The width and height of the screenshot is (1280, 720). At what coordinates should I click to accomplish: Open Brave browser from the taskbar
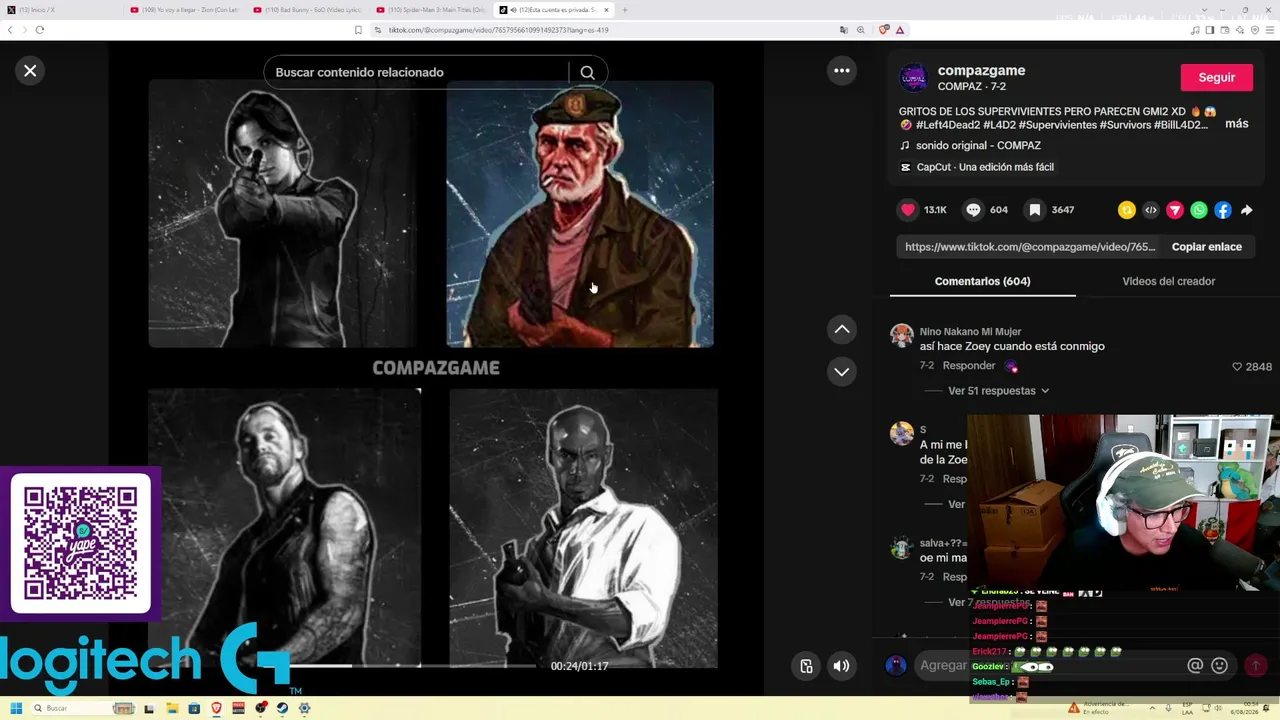tap(216, 708)
